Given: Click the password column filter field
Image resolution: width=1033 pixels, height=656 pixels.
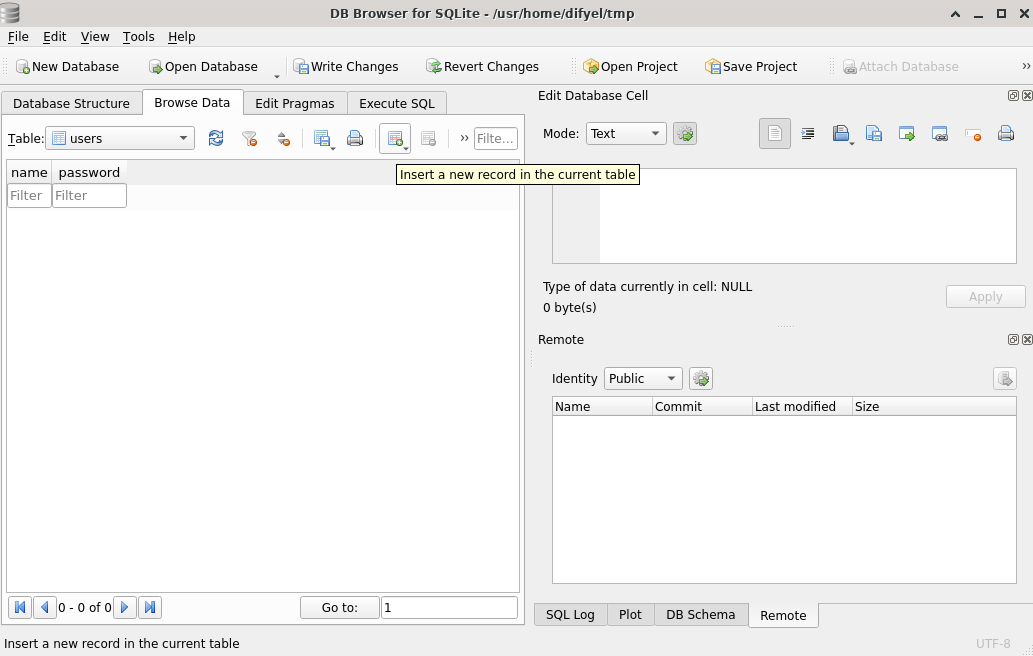Looking at the screenshot, I should (x=89, y=196).
